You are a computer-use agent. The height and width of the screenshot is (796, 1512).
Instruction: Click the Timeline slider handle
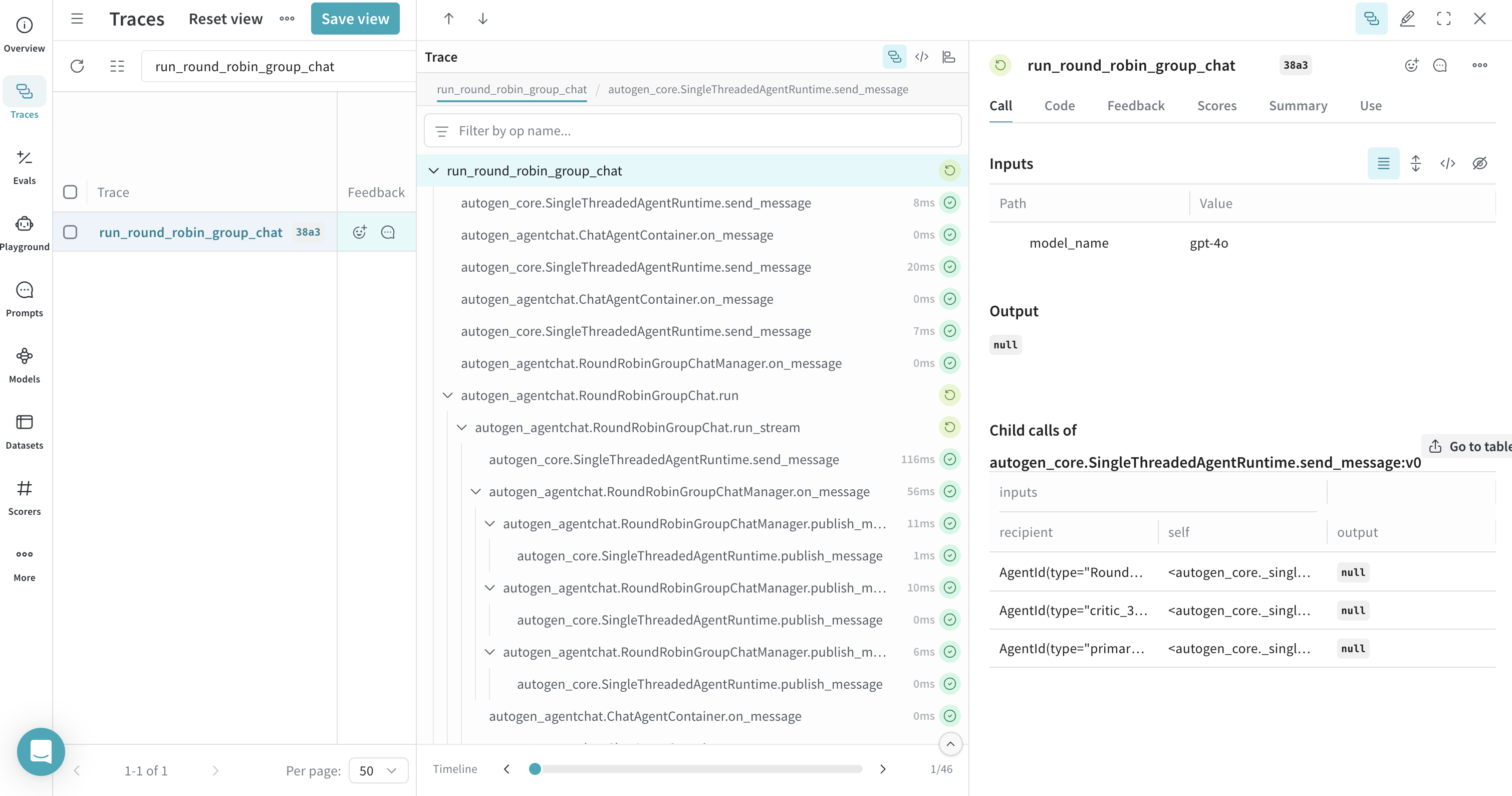tap(534, 769)
